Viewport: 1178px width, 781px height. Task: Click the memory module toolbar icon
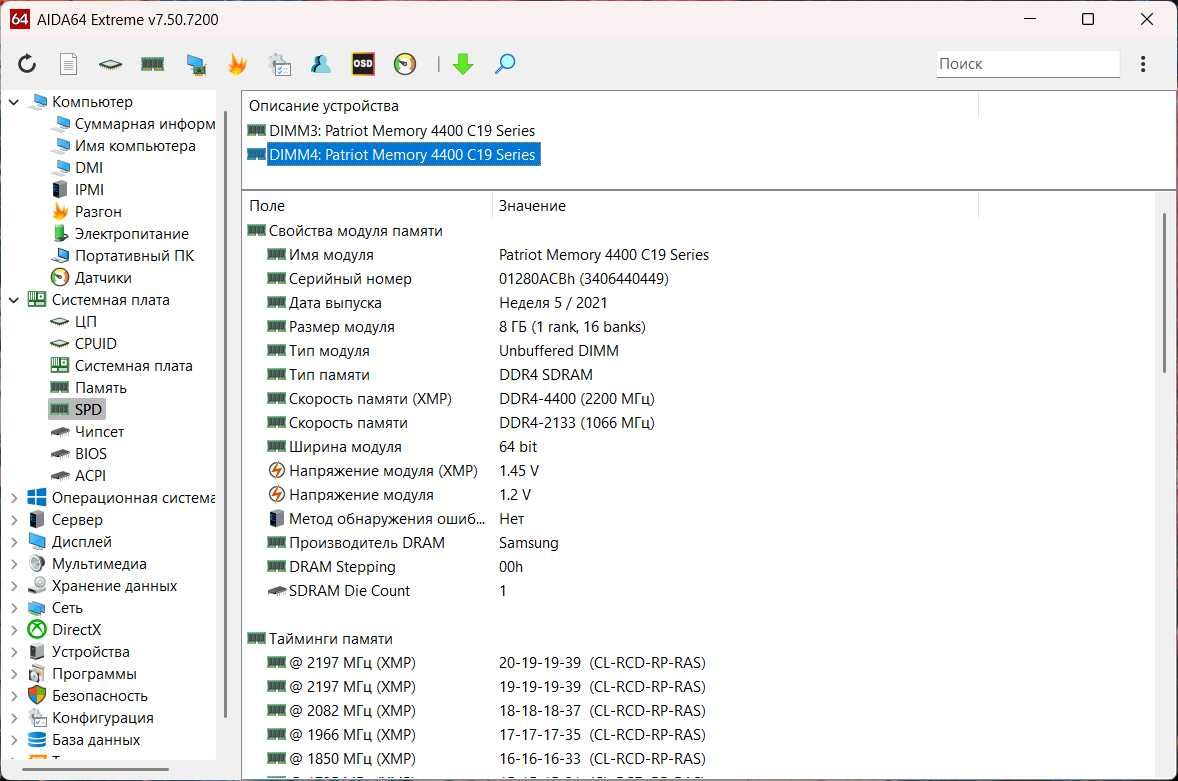(153, 65)
